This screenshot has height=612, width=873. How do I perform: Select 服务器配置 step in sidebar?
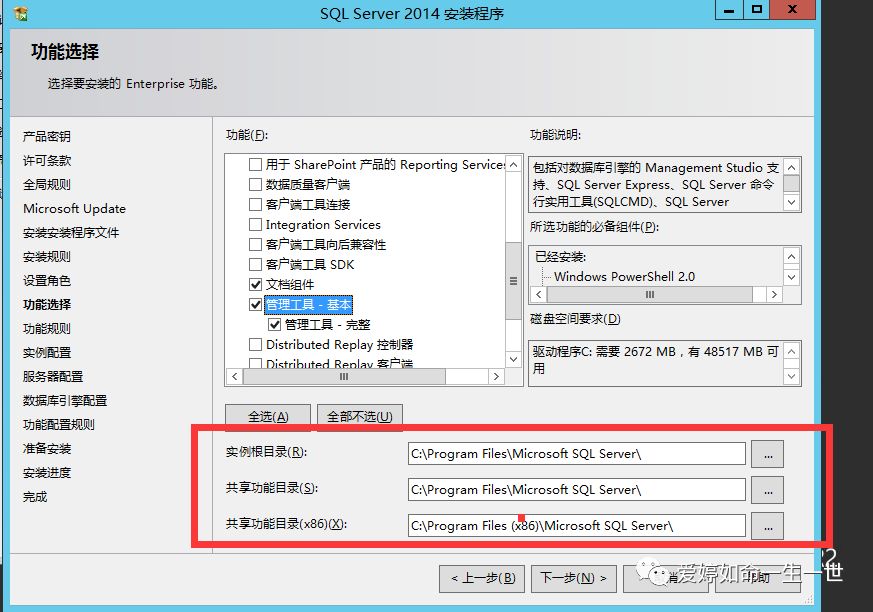pos(53,376)
